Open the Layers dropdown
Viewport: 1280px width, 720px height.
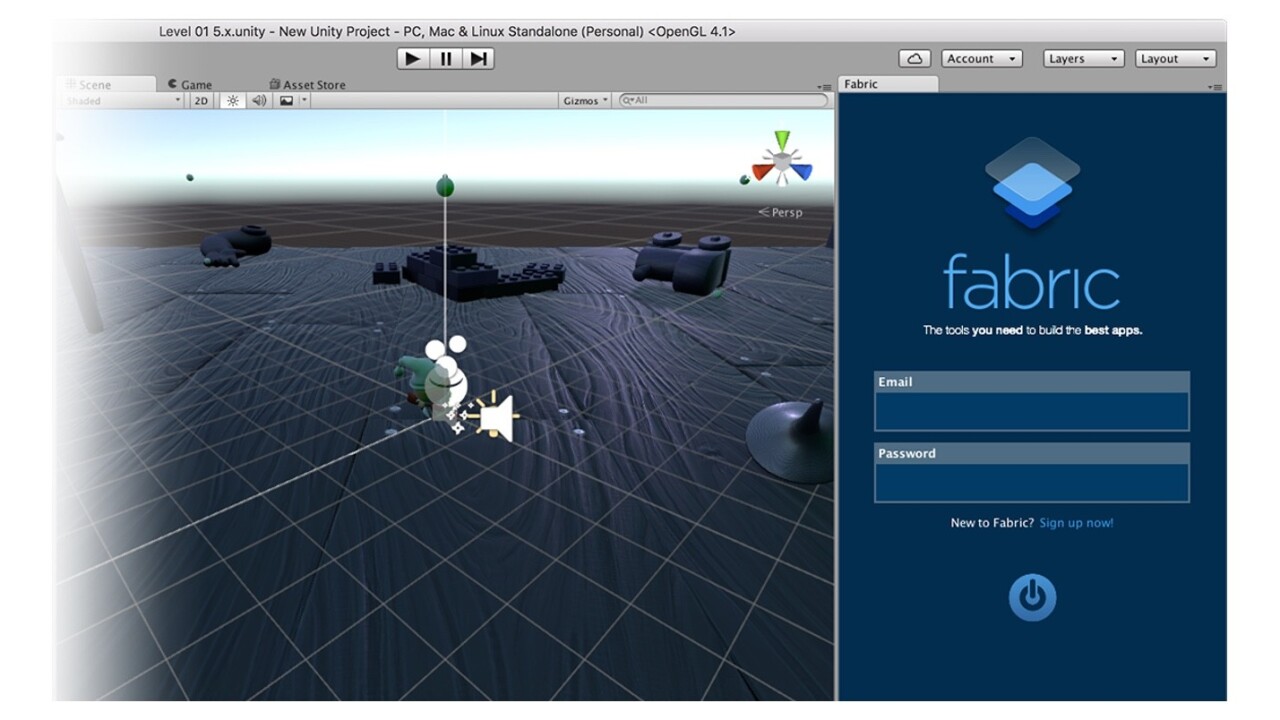(x=1083, y=59)
